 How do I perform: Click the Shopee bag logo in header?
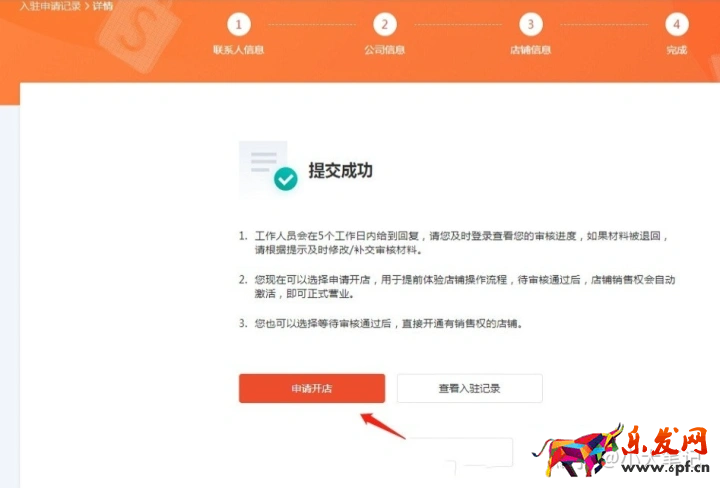tap(138, 31)
